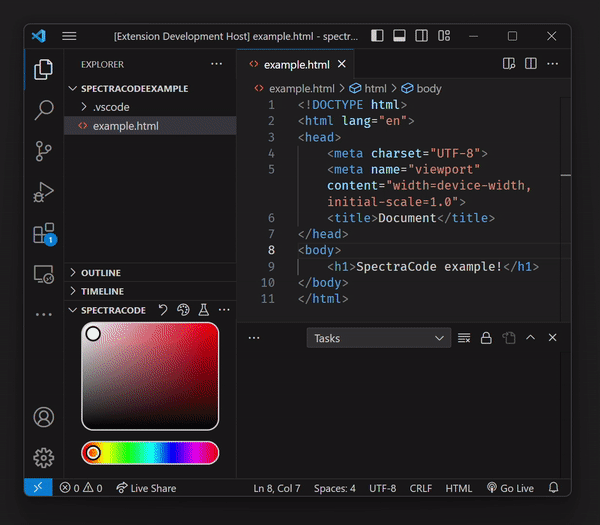The height and width of the screenshot is (525, 600).
Task: Click the EXPLORER panel title
Action: click(103, 64)
